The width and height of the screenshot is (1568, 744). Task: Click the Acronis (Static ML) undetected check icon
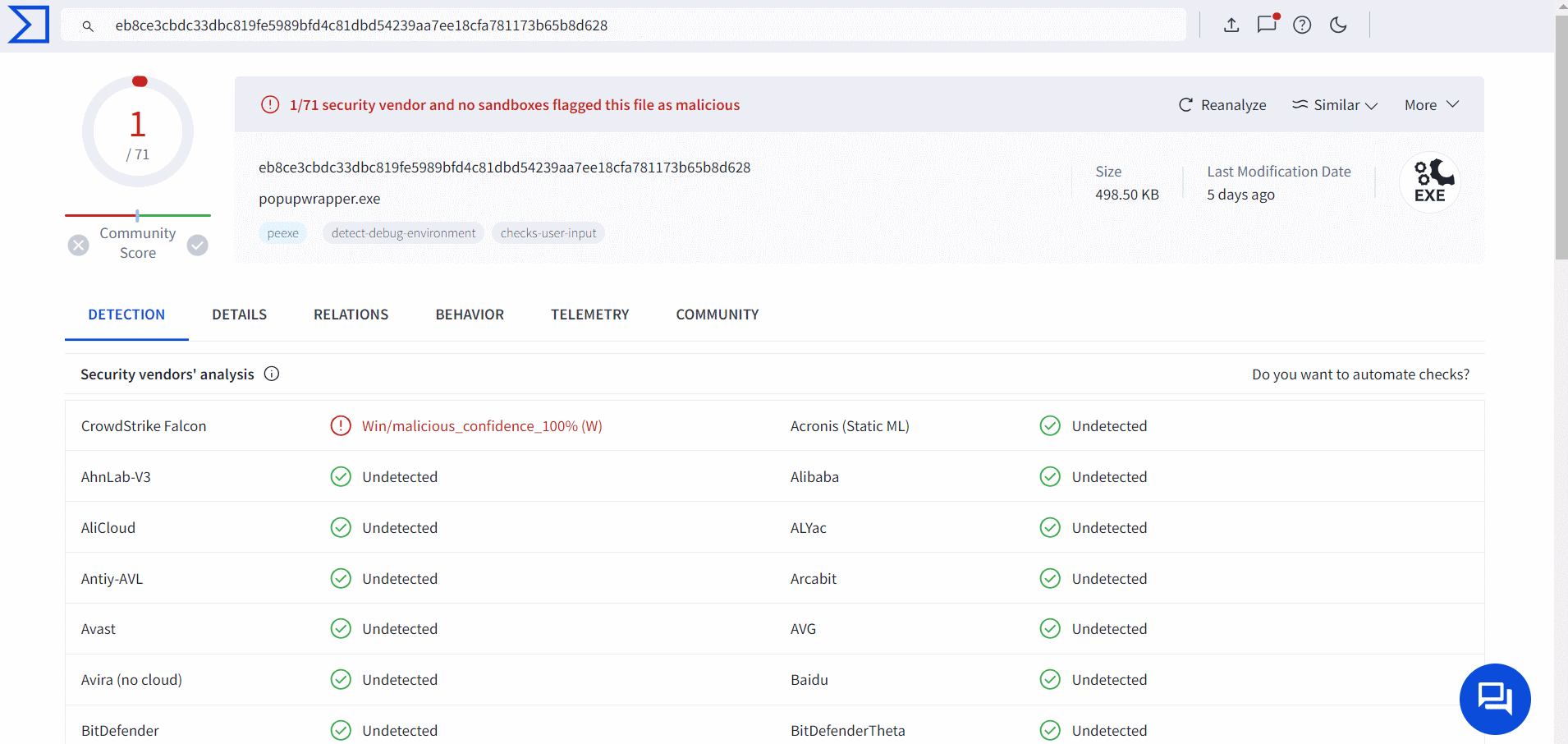[1050, 425]
